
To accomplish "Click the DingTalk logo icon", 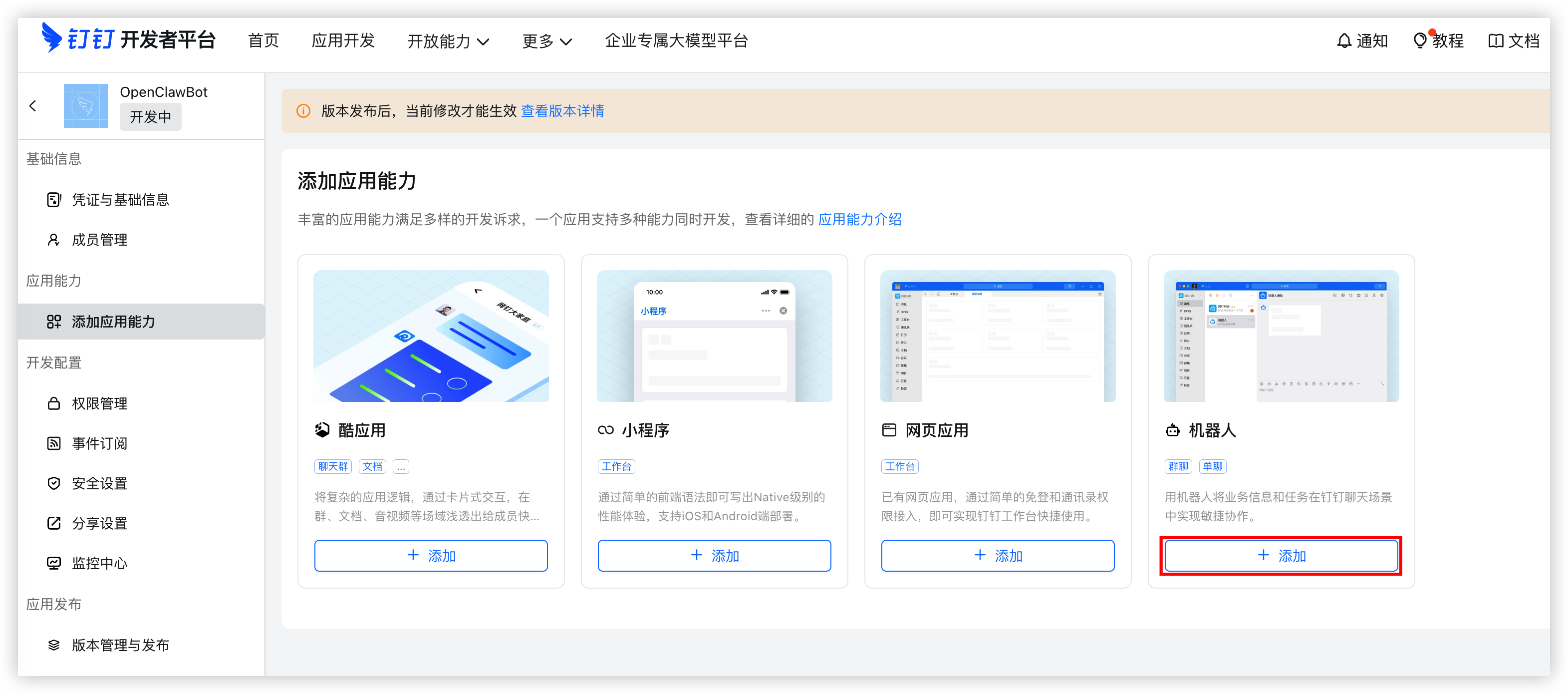I will [51, 38].
